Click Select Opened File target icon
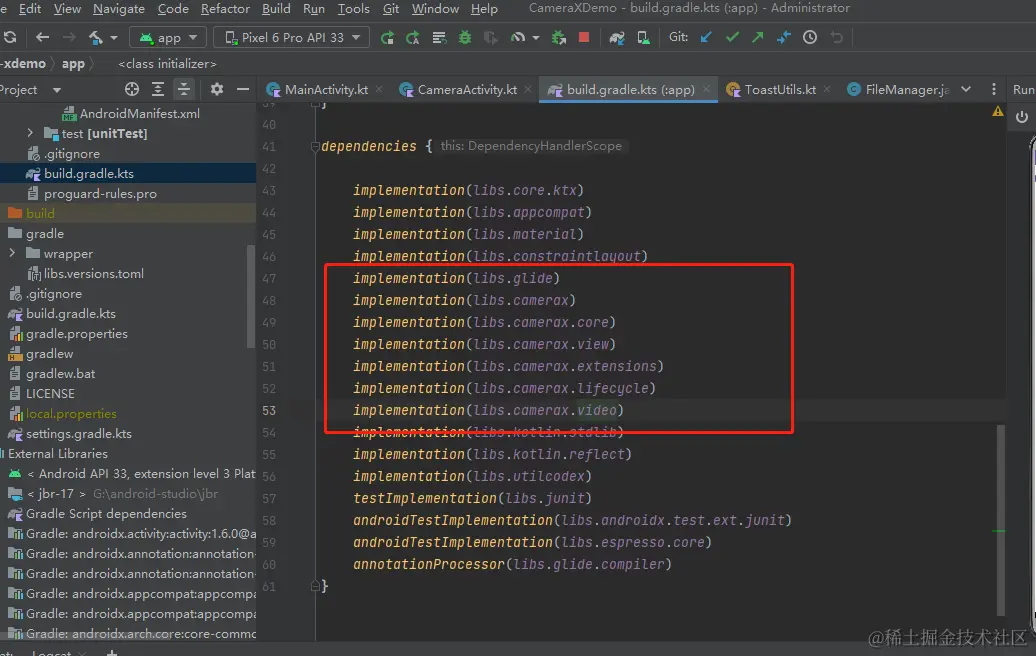This screenshot has width=1036, height=656. pos(131,89)
